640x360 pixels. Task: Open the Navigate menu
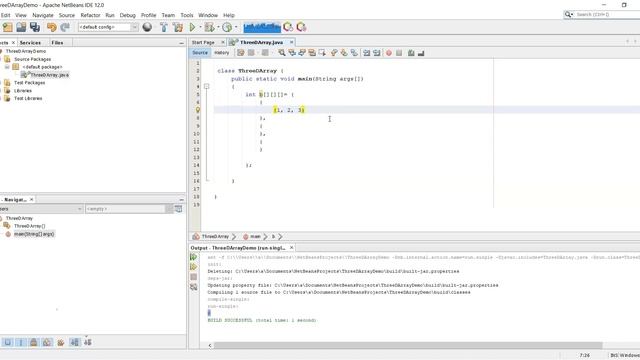click(x=43, y=15)
